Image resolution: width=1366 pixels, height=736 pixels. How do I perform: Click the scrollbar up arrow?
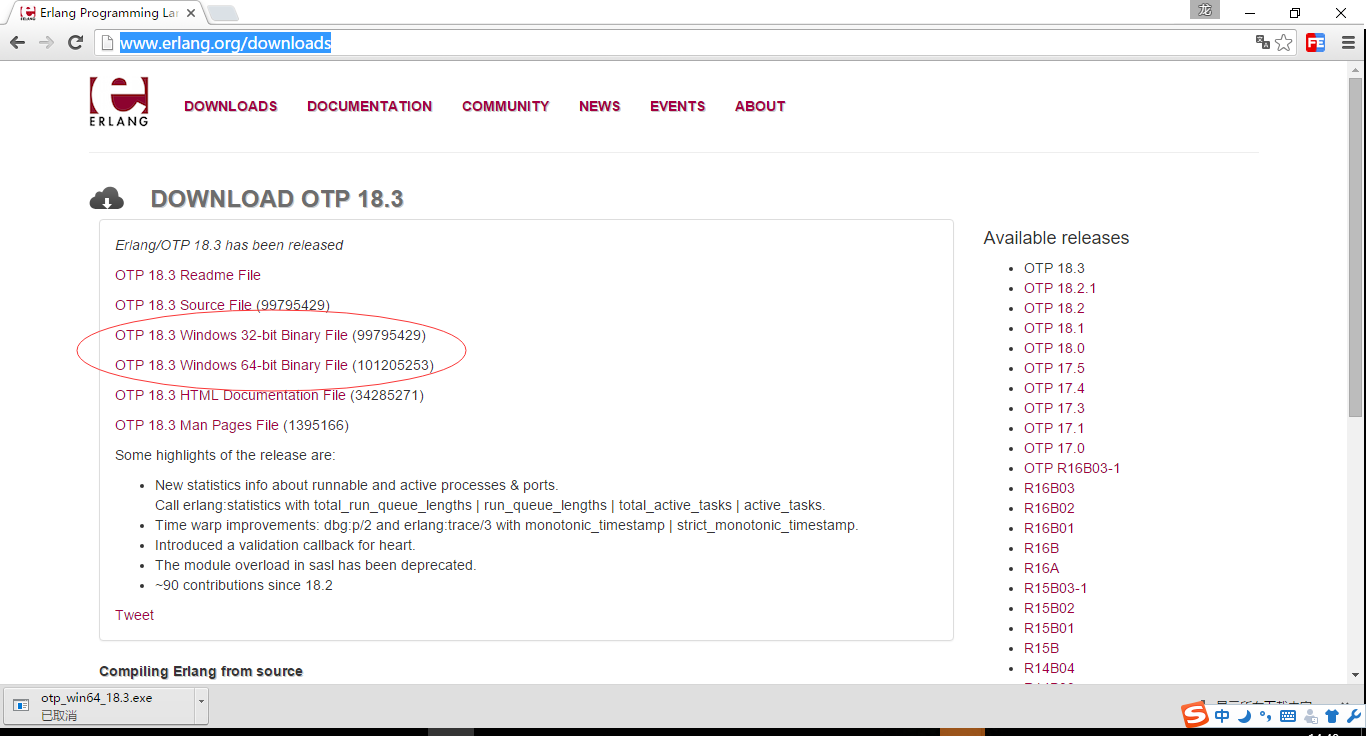(x=1356, y=70)
